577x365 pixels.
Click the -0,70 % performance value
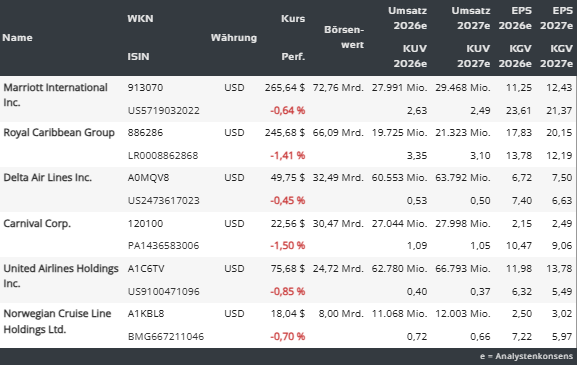click(288, 336)
